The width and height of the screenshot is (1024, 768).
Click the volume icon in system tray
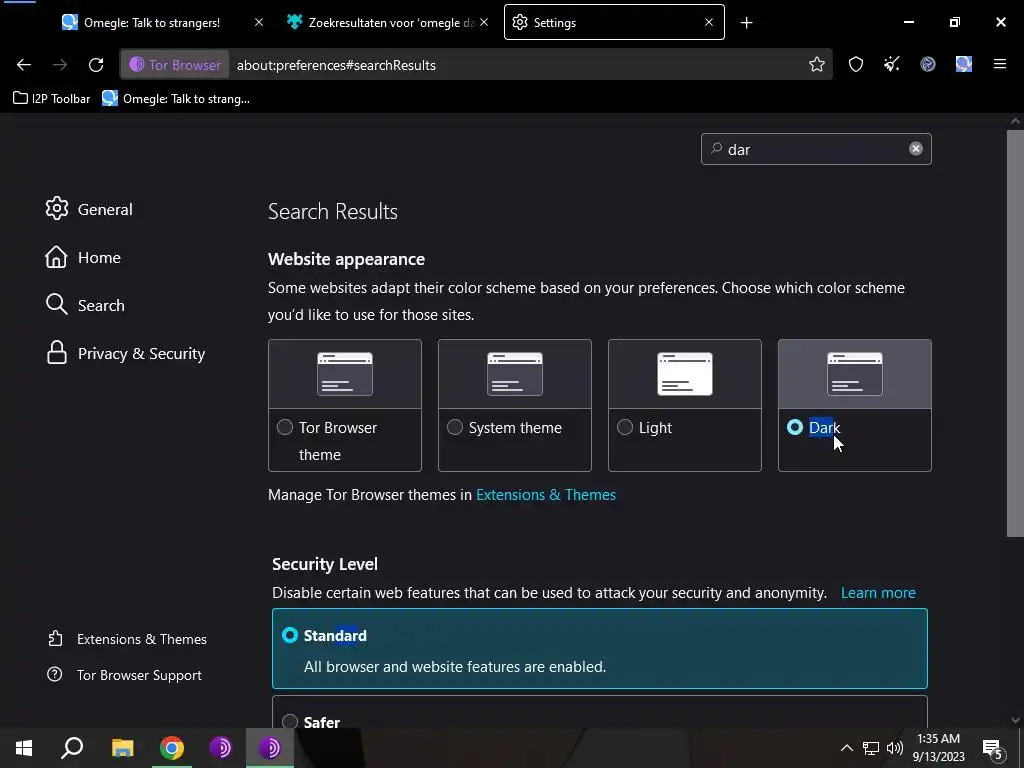pyautogui.click(x=895, y=748)
